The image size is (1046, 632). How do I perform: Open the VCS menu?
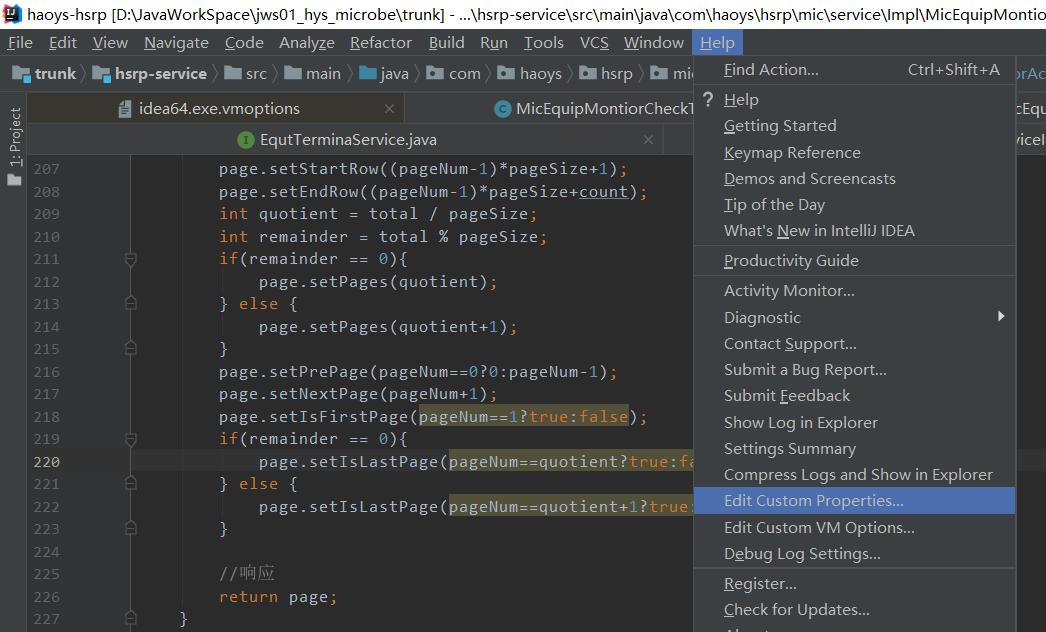594,42
